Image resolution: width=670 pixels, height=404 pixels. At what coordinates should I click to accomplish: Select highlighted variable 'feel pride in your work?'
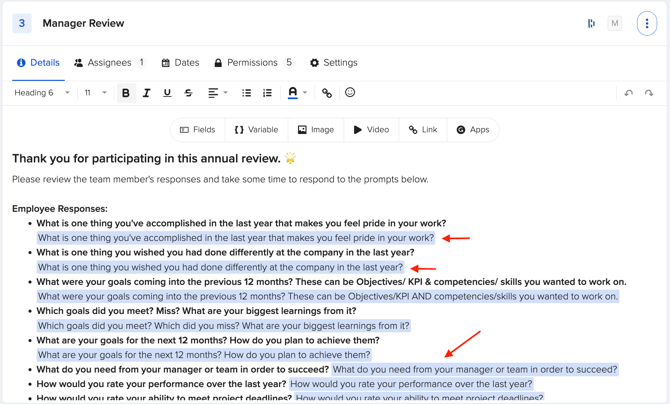(x=236, y=238)
